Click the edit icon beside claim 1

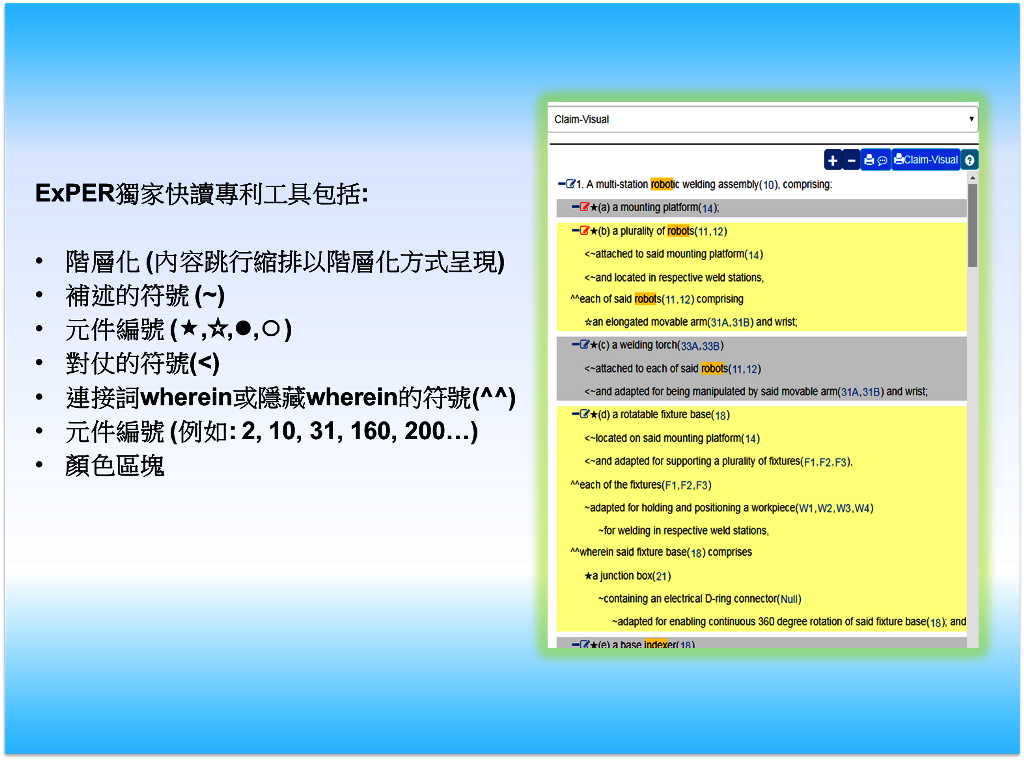click(x=571, y=184)
